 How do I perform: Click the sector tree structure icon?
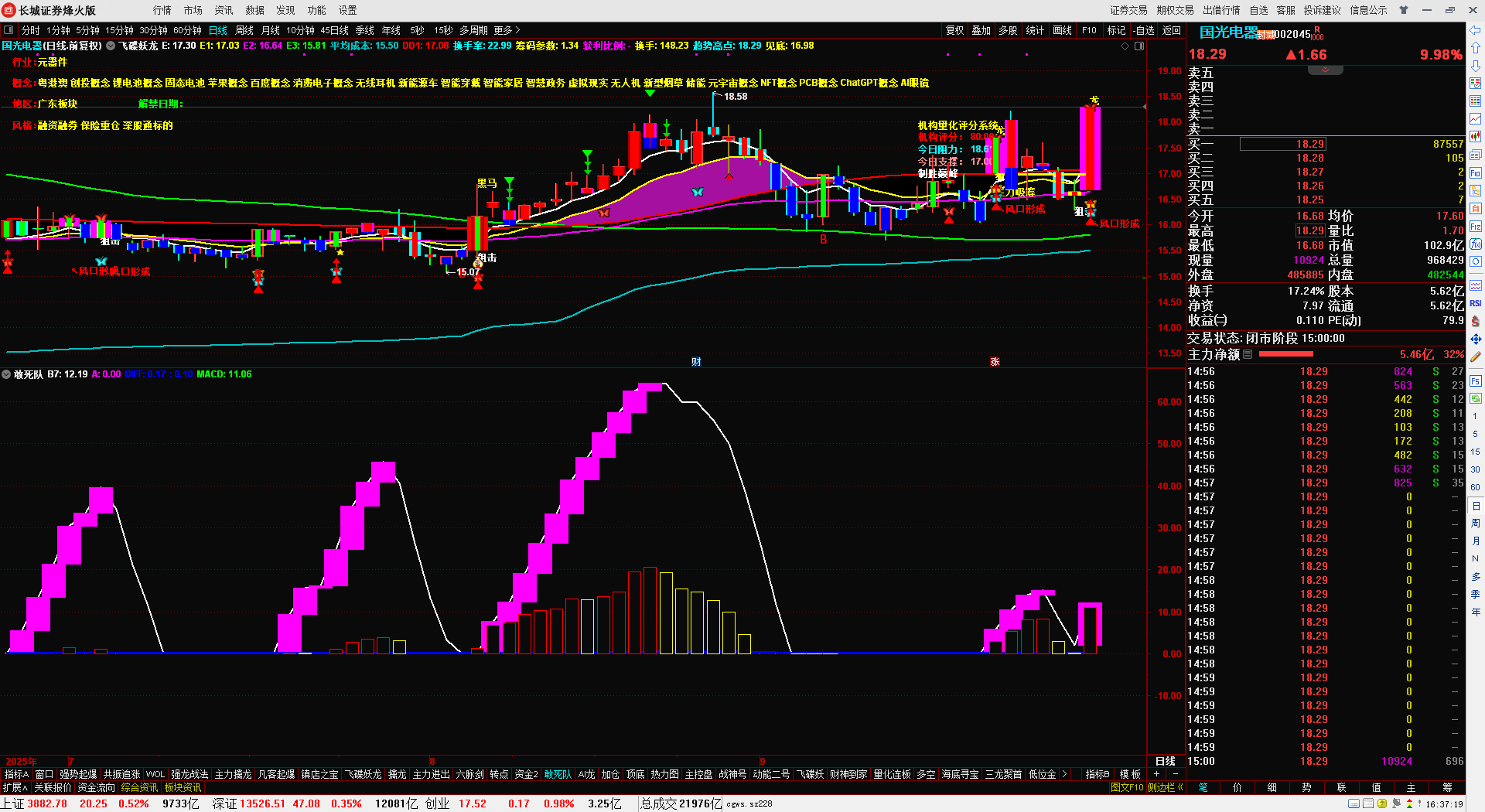(x=1476, y=190)
